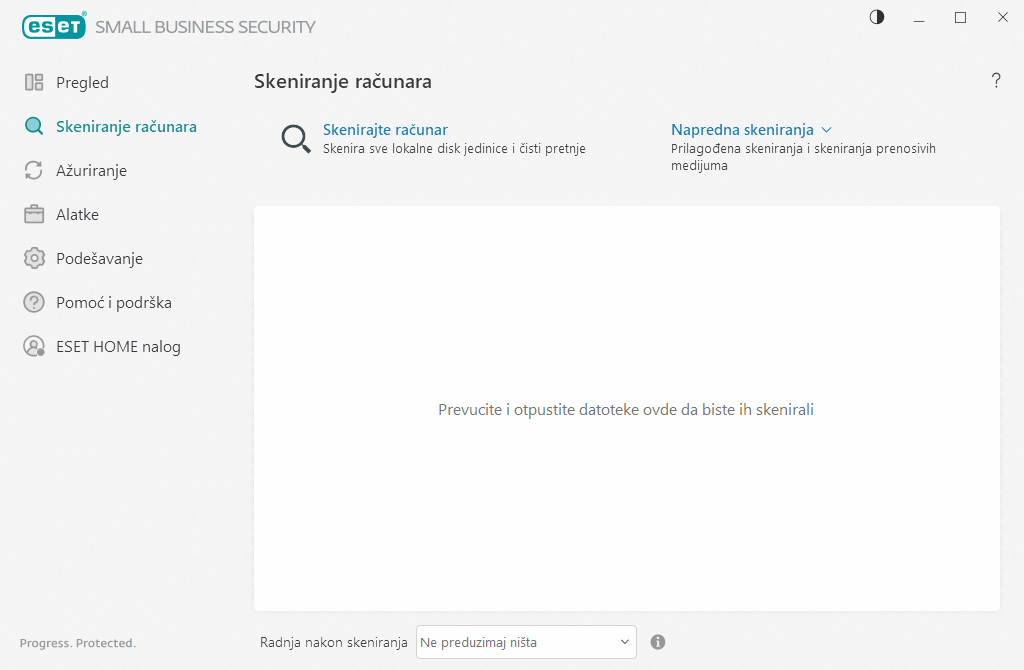
Task: Click the magnifier icon beside Skeniranje računara
Action: tap(34, 127)
